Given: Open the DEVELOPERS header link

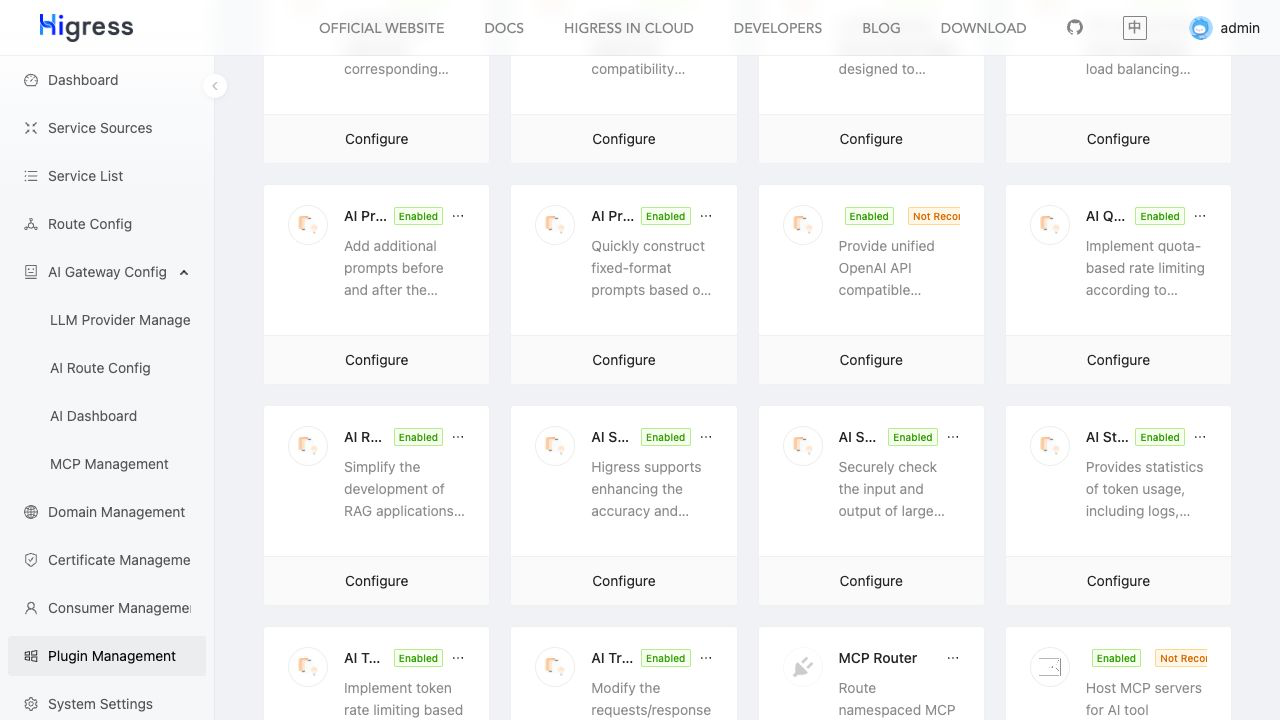Looking at the screenshot, I should click(778, 28).
